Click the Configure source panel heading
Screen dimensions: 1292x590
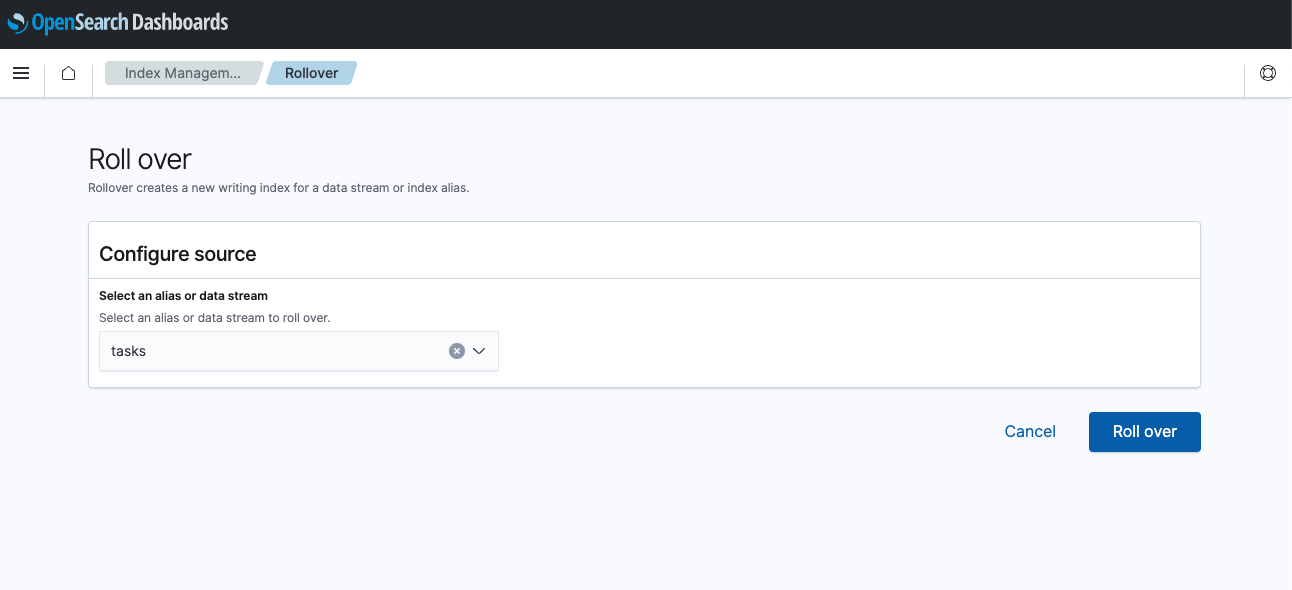click(x=177, y=254)
